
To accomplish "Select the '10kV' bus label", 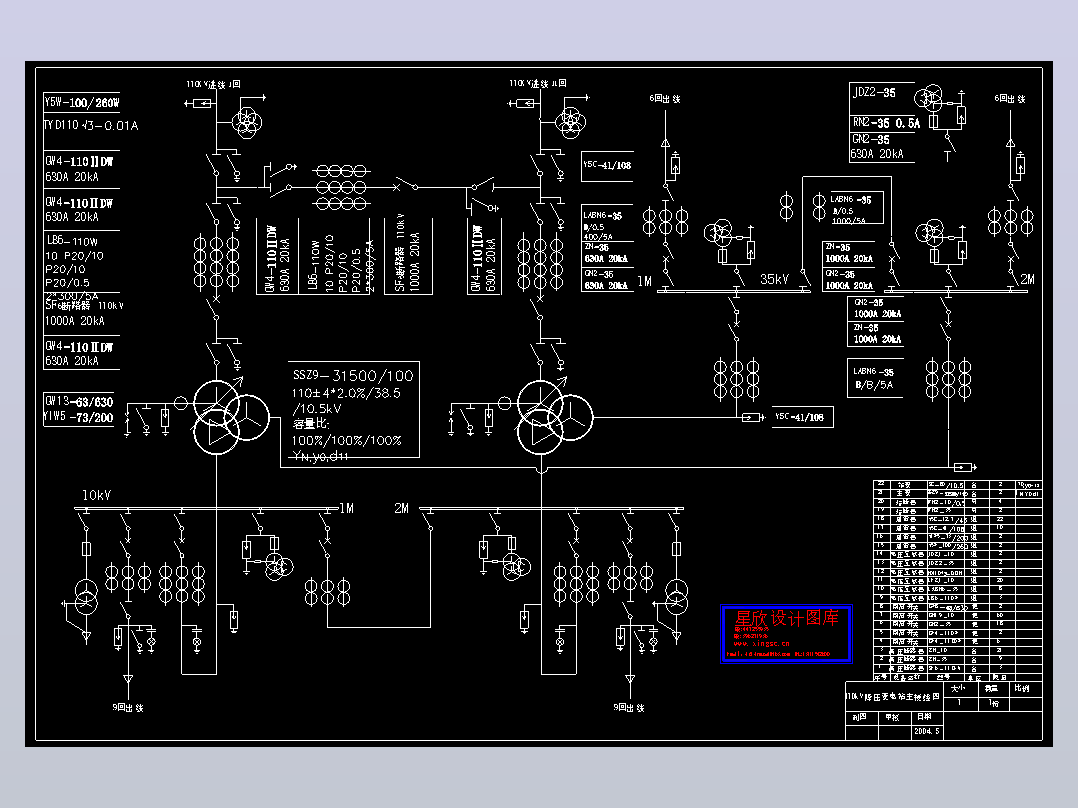I will [x=96, y=495].
